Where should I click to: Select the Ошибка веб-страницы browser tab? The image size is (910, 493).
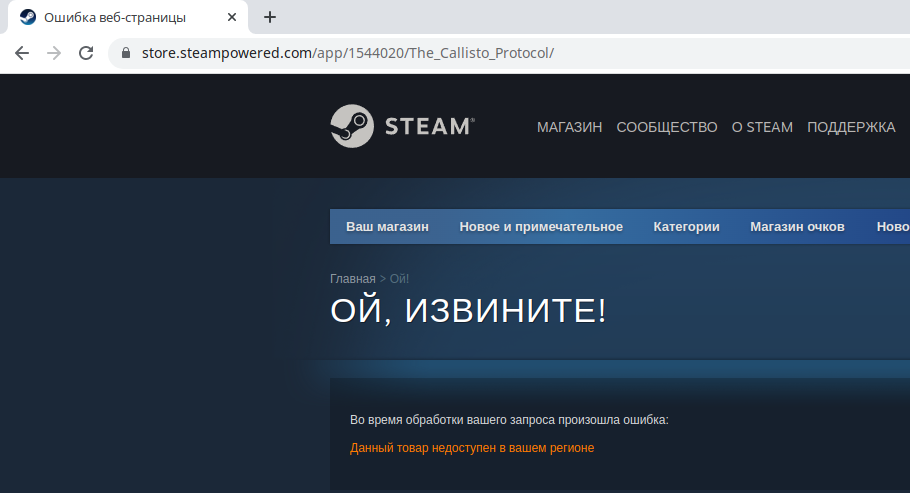(128, 17)
